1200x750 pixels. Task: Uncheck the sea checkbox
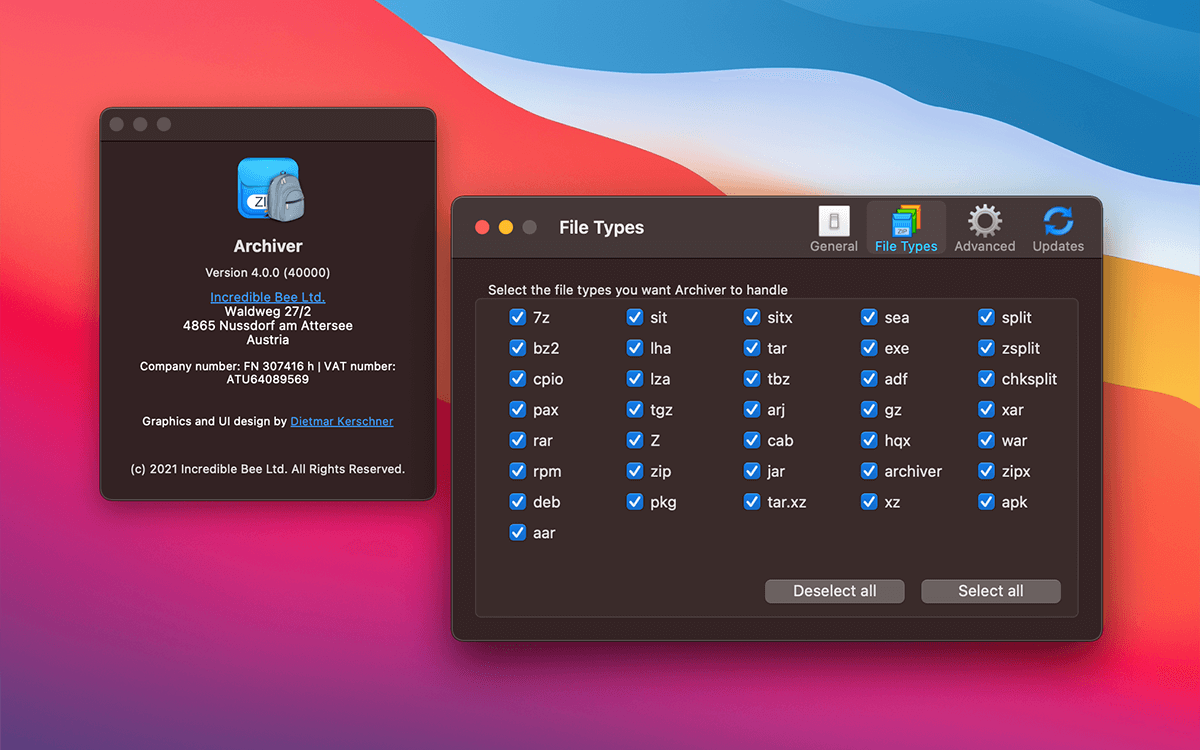pos(869,317)
